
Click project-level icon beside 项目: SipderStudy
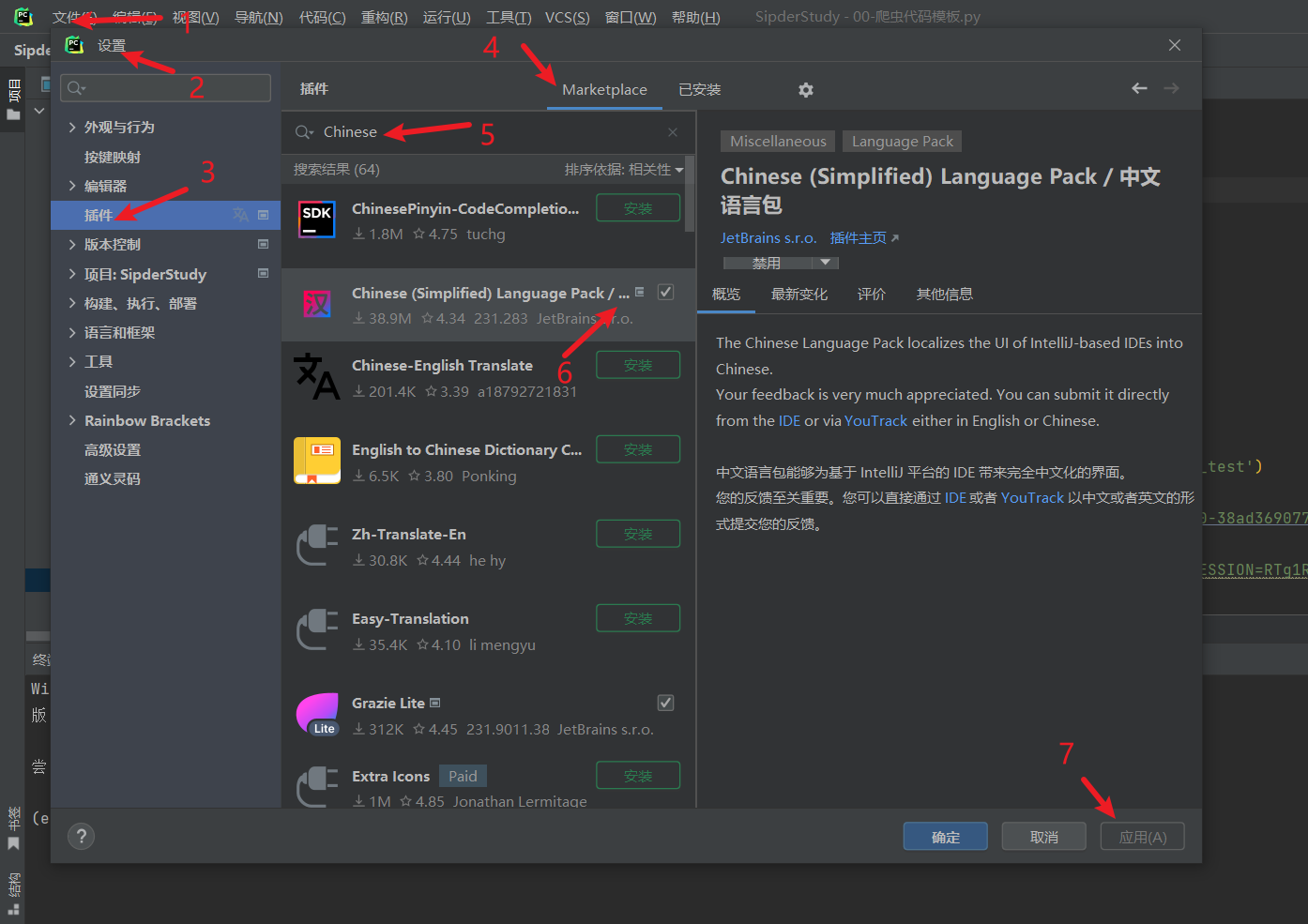click(x=263, y=274)
